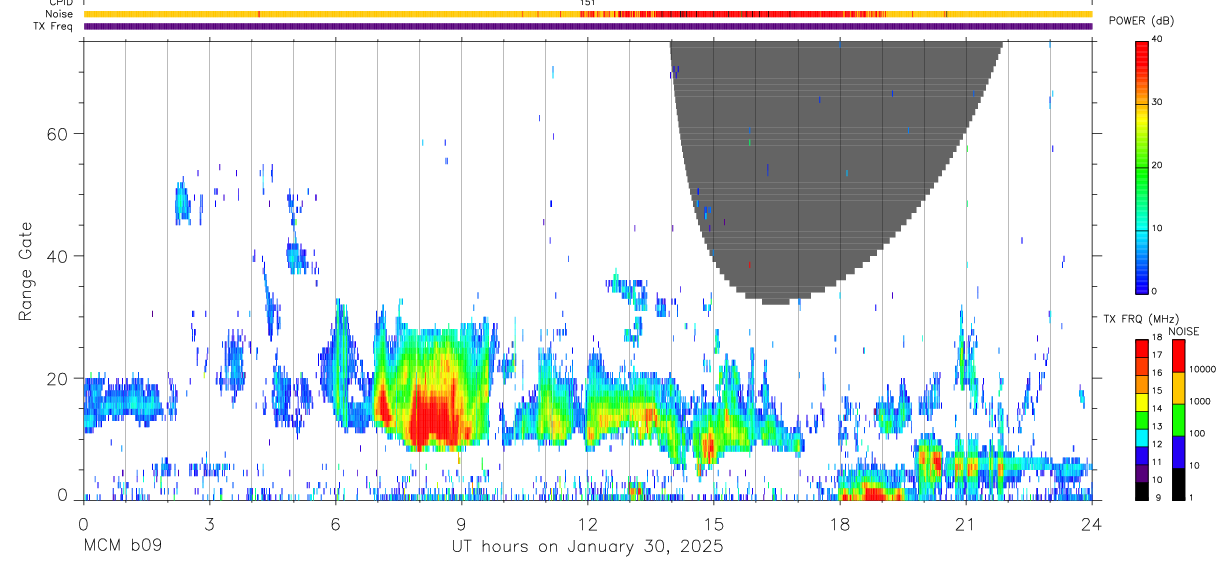
Task: Pick the black 9–10 MHz frequency swatch
Action: 1142,490
